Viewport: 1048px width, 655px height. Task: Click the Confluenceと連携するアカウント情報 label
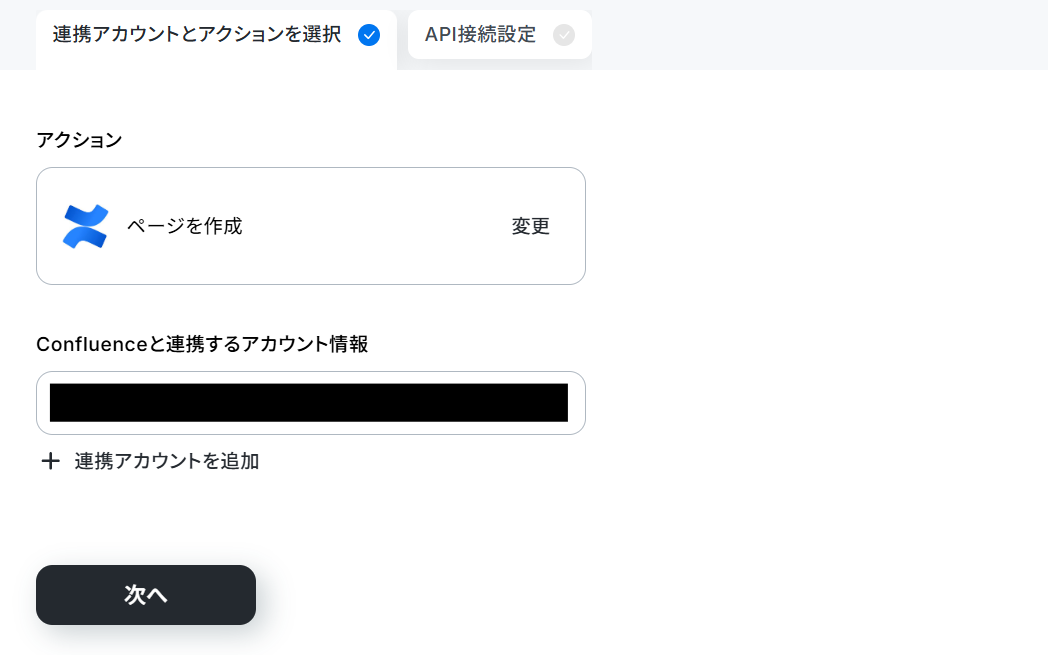pos(202,344)
